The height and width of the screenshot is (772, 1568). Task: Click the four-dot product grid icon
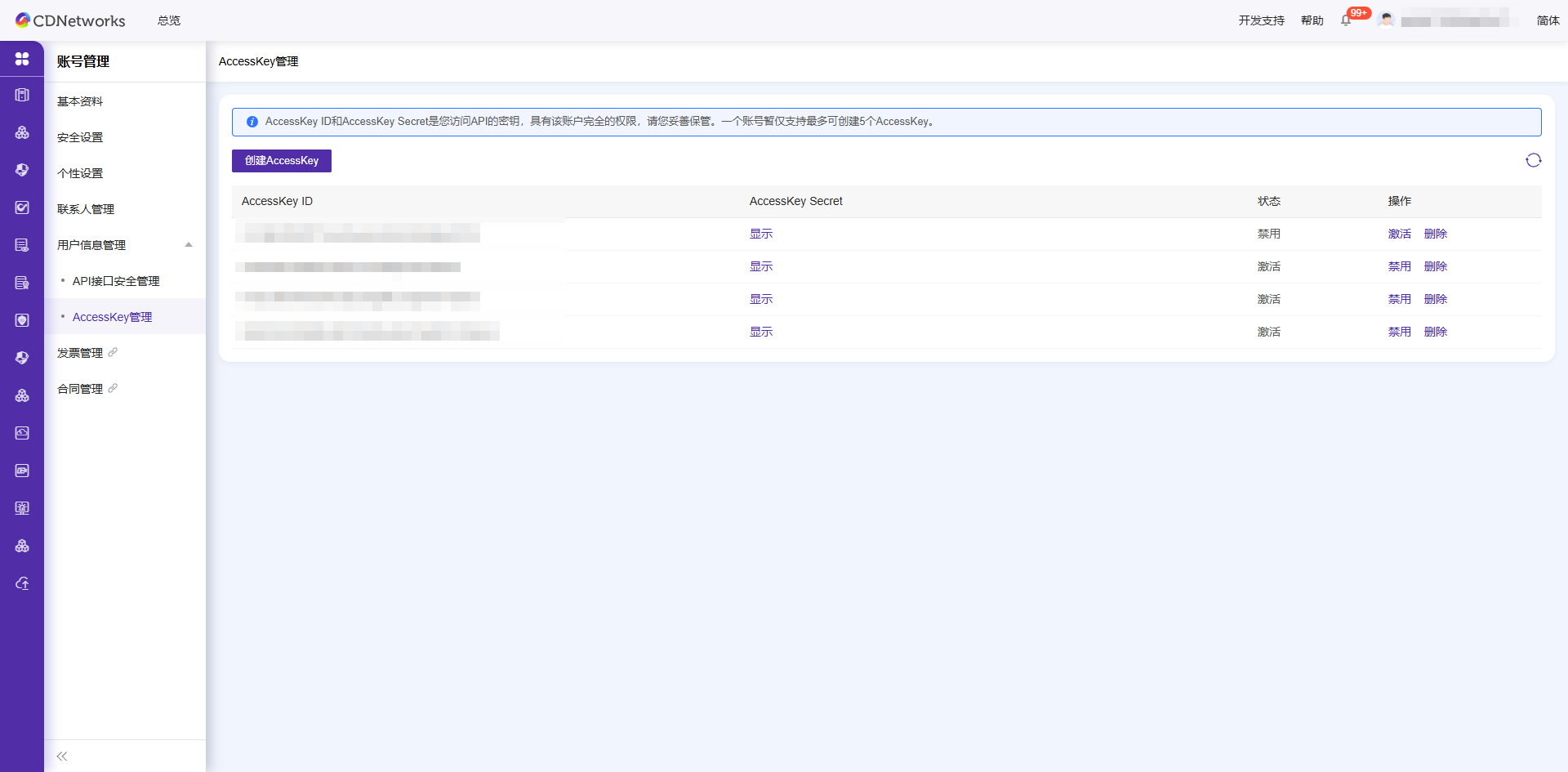22,59
